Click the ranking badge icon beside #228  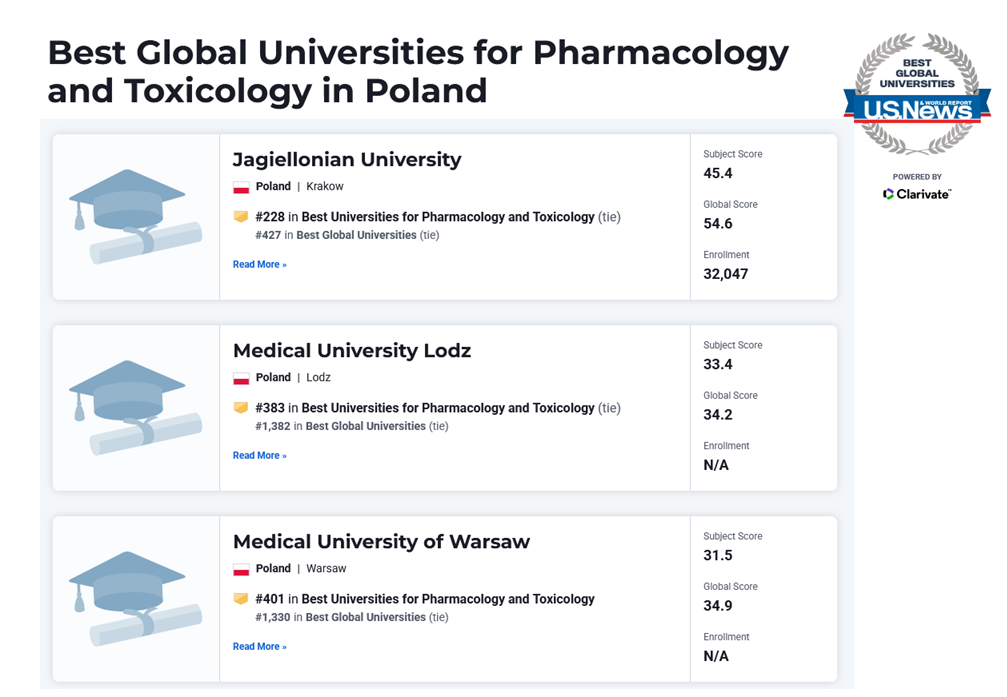[241, 216]
